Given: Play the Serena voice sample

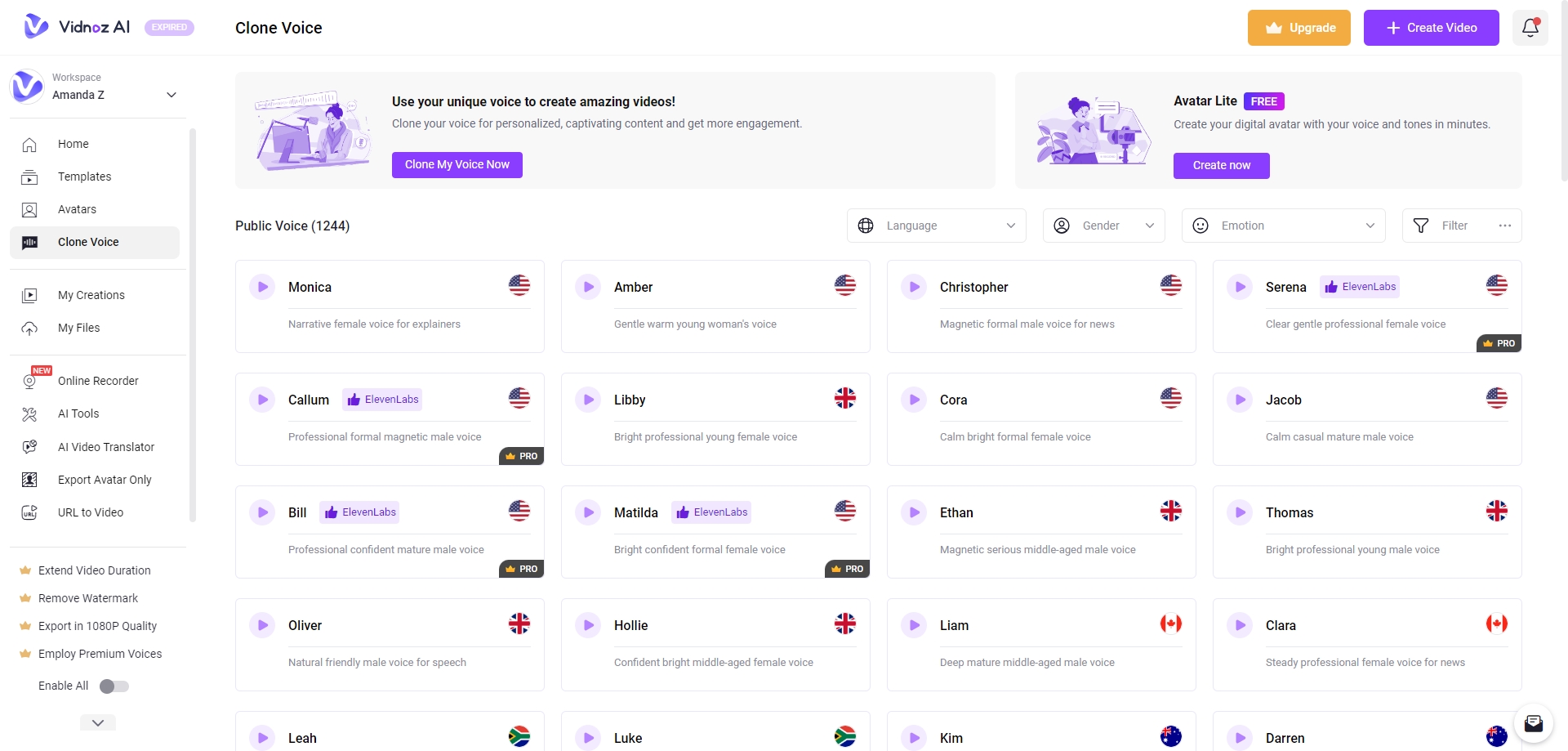Looking at the screenshot, I should [x=1240, y=287].
